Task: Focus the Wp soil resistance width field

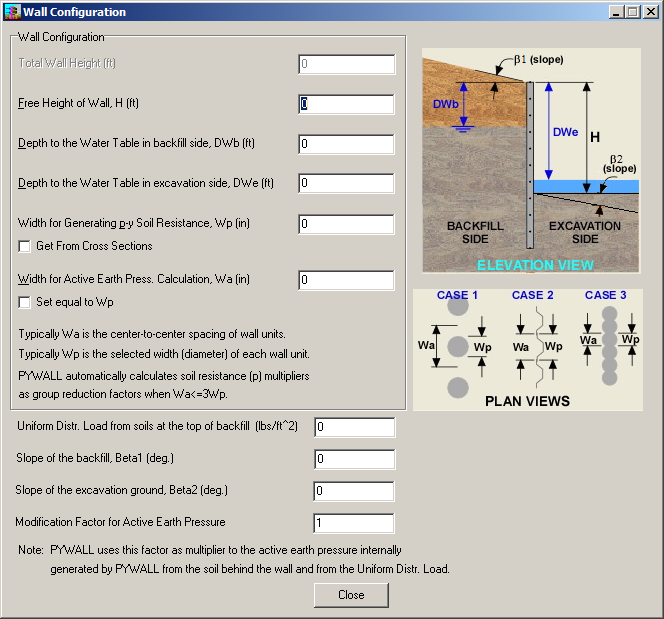Action: point(346,224)
